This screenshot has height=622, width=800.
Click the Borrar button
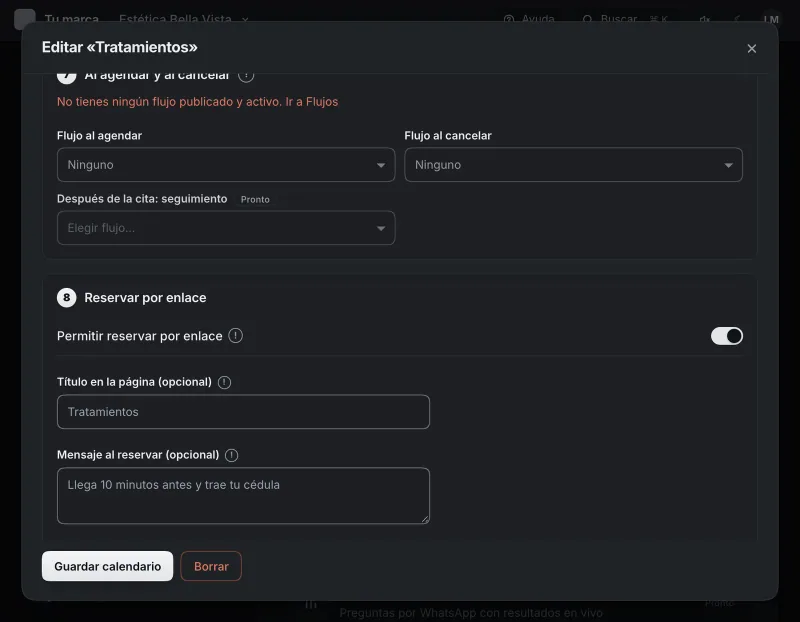[211, 566]
